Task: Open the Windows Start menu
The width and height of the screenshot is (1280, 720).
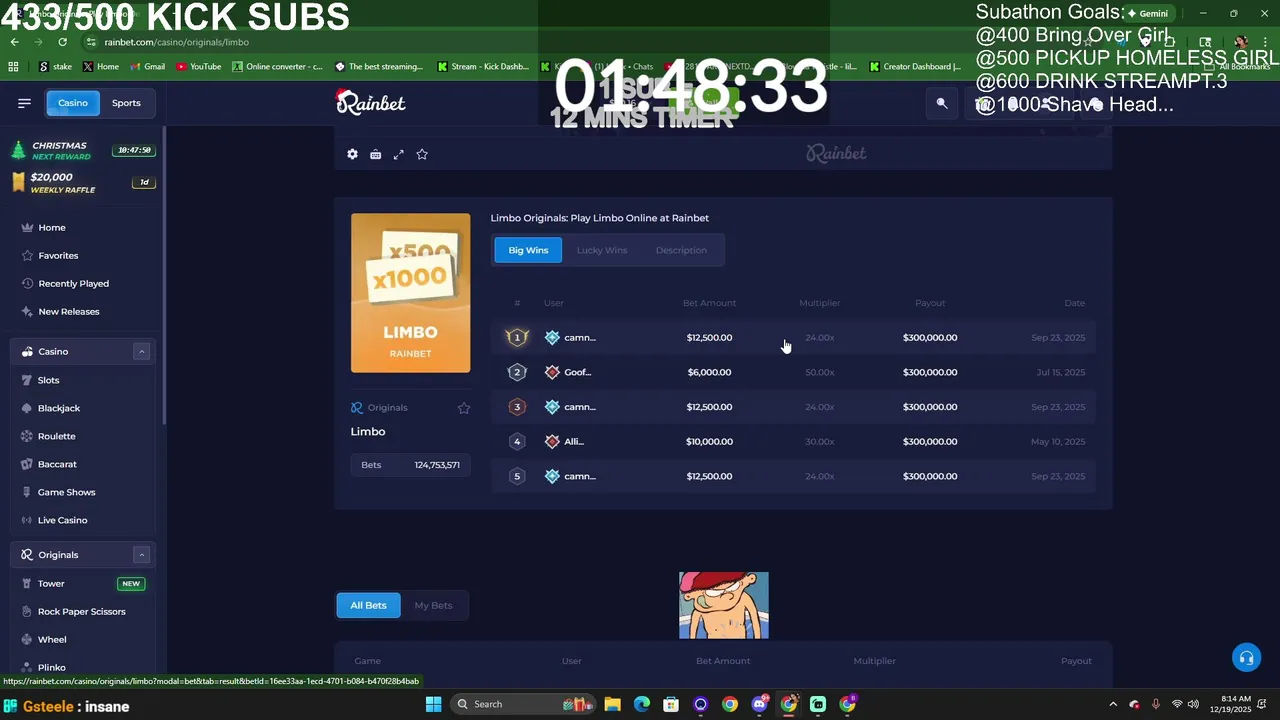Action: coord(433,704)
